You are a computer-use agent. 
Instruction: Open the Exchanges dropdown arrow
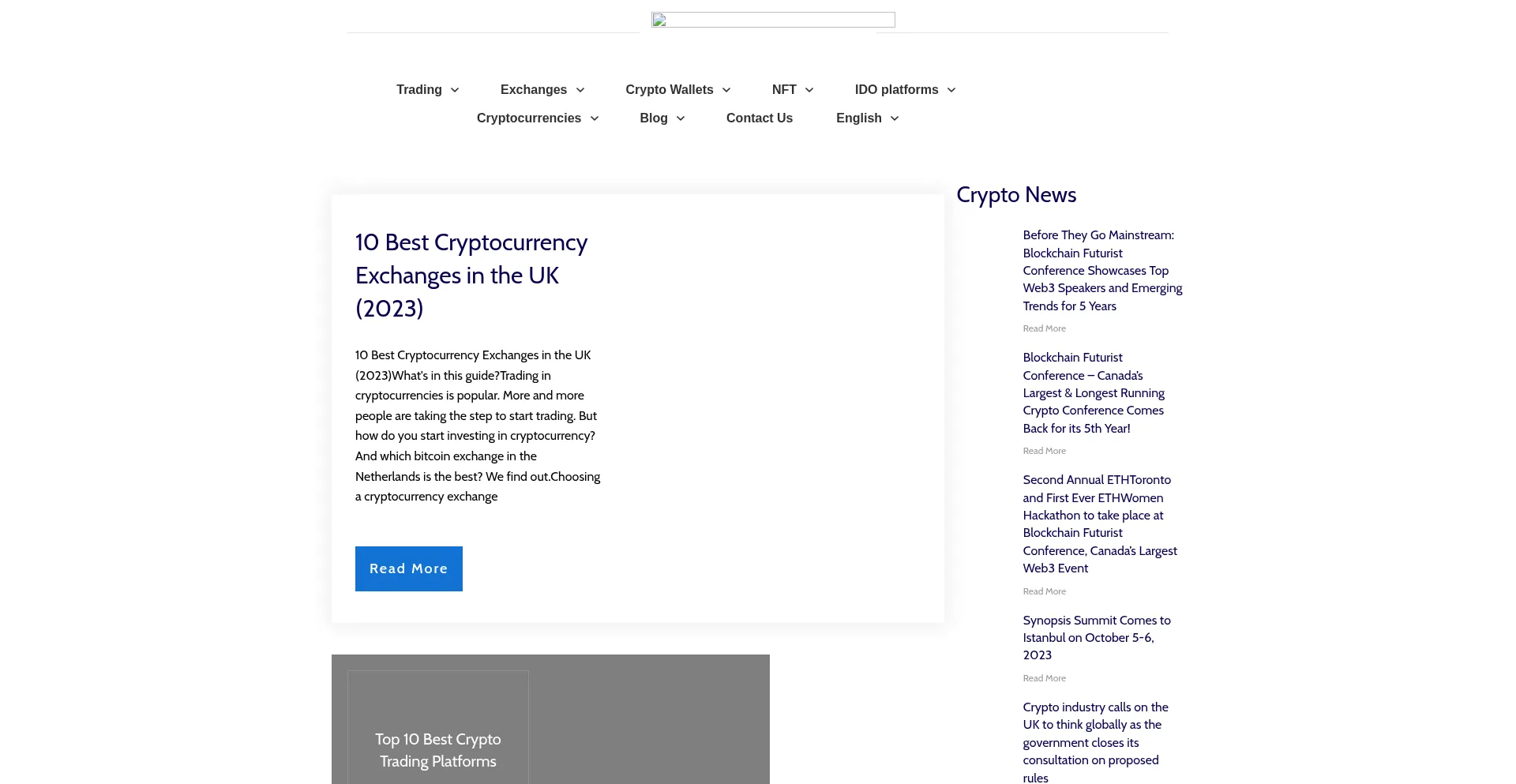point(580,90)
